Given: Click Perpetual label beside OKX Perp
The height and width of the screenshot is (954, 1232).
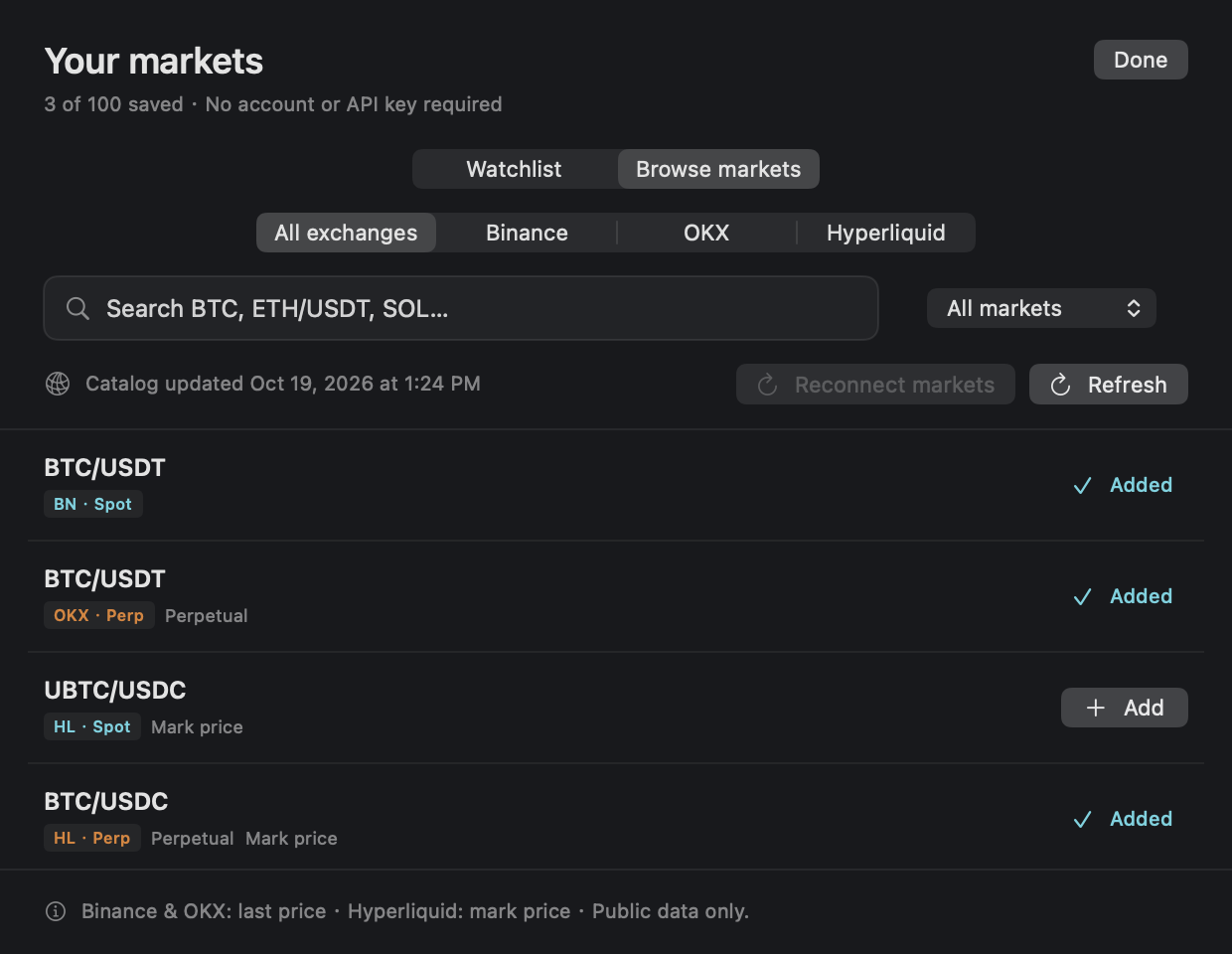Looking at the screenshot, I should (207, 615).
